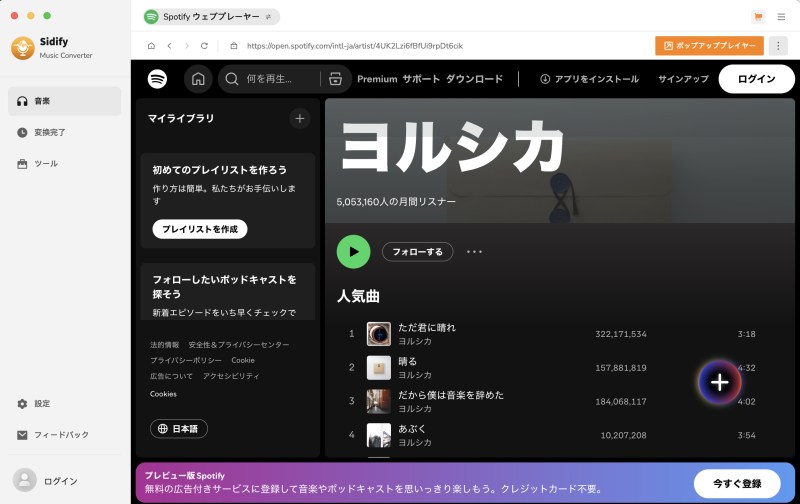
Task: Open the vertical three-dot menu by popup player
Action: click(x=778, y=46)
